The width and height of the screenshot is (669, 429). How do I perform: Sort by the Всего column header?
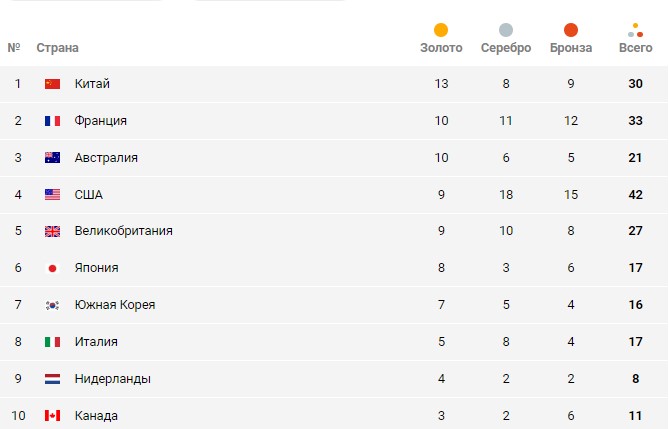coord(635,48)
